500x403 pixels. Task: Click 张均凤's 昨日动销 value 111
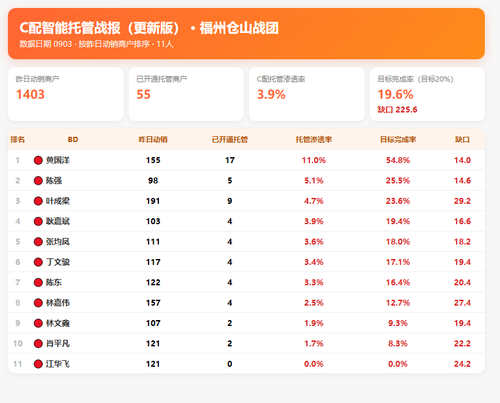coord(153,242)
